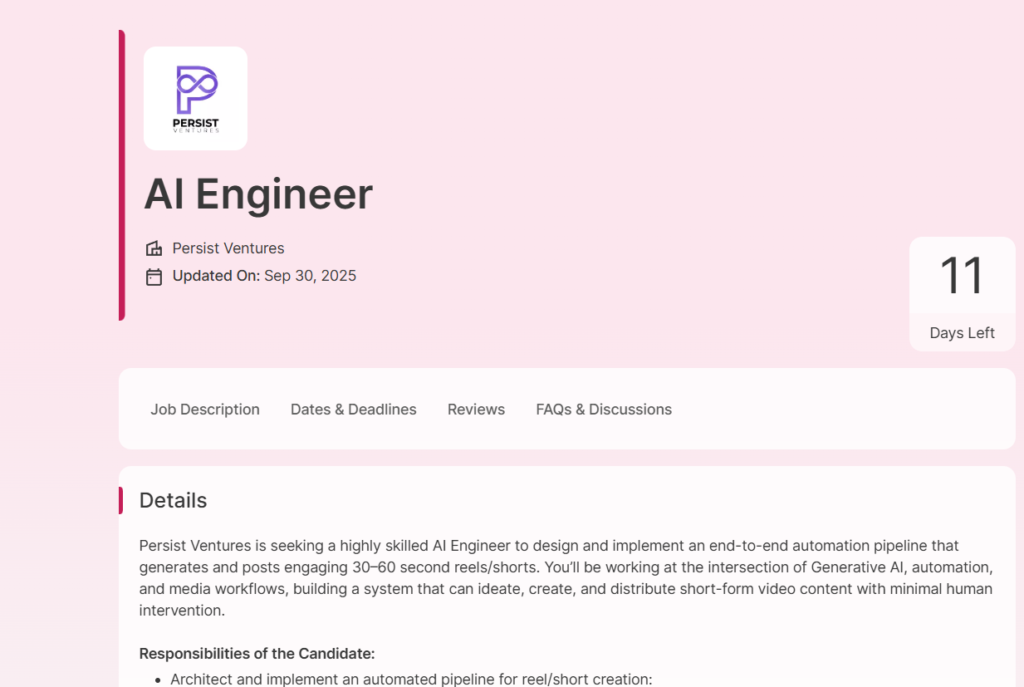Open the Dates & Deadlines tab
Screen dimensions: 1024x687
[x=353, y=409]
